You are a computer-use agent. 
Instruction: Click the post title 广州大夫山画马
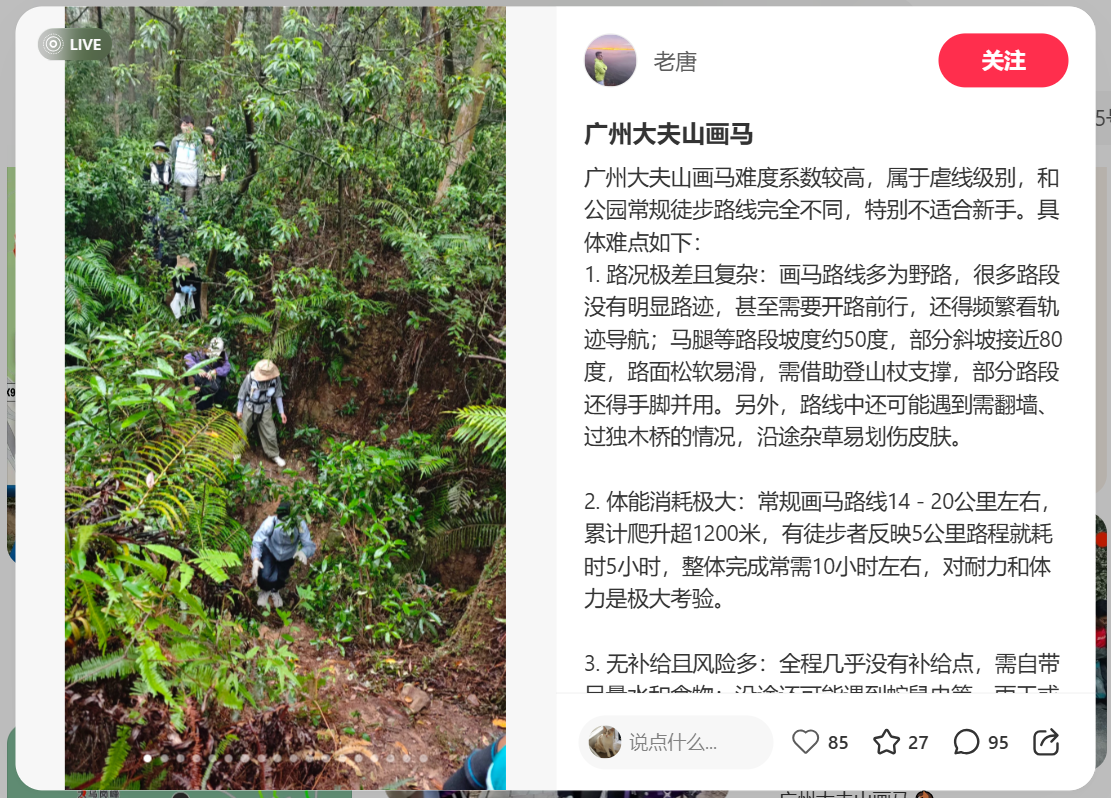[668, 134]
